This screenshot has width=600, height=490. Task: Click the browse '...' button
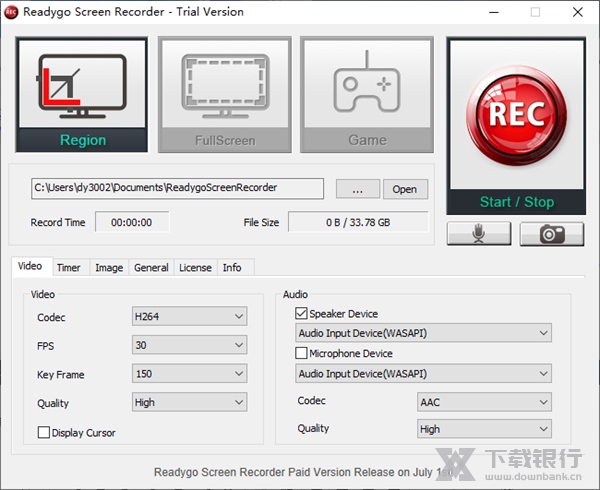pos(358,189)
